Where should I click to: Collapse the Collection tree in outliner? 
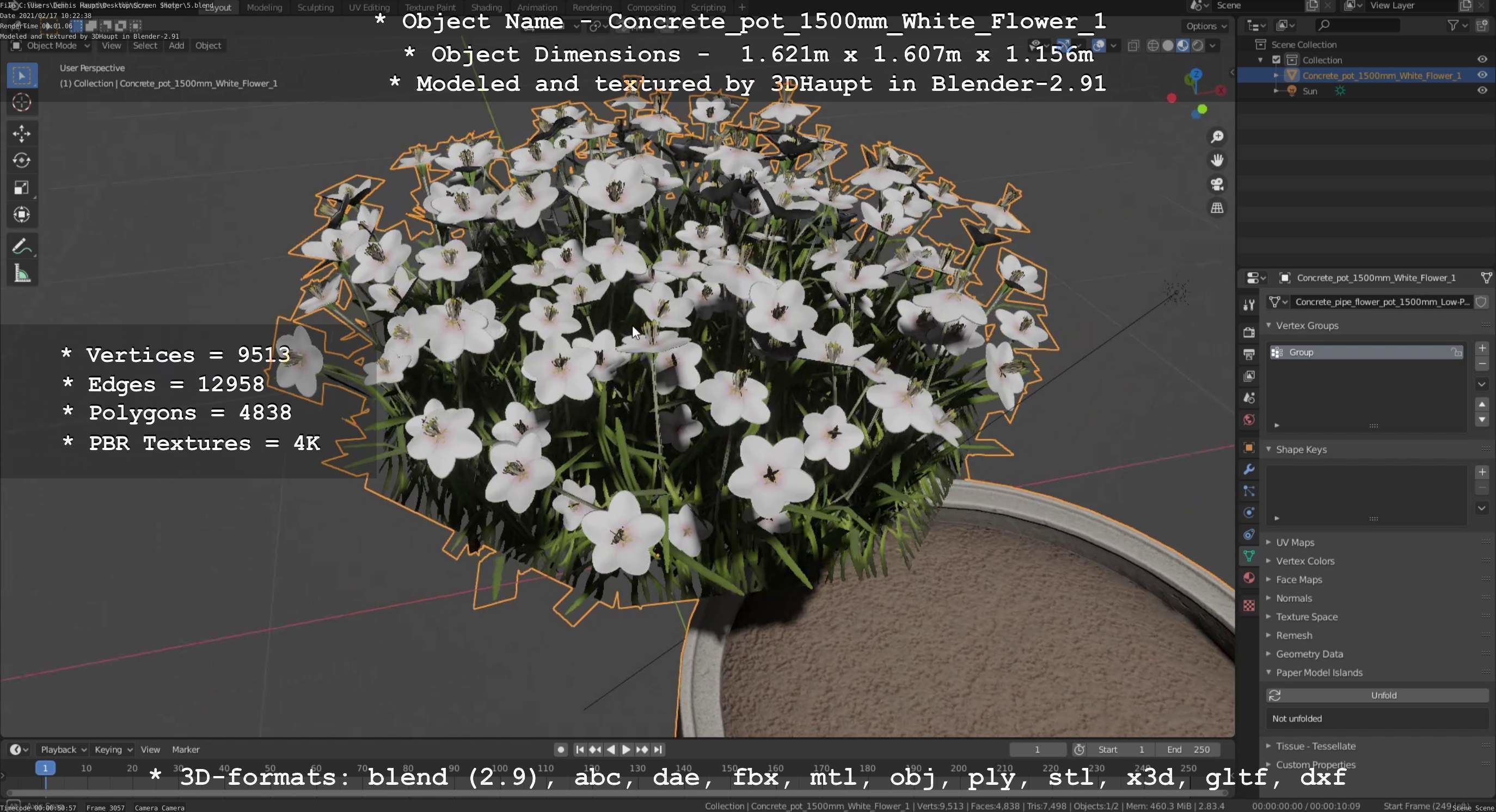[x=1261, y=60]
